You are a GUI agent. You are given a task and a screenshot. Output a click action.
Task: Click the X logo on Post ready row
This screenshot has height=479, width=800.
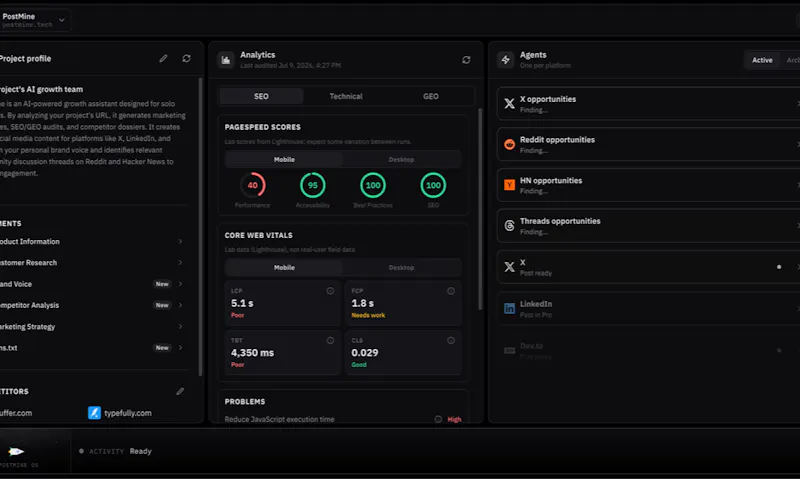pos(509,267)
